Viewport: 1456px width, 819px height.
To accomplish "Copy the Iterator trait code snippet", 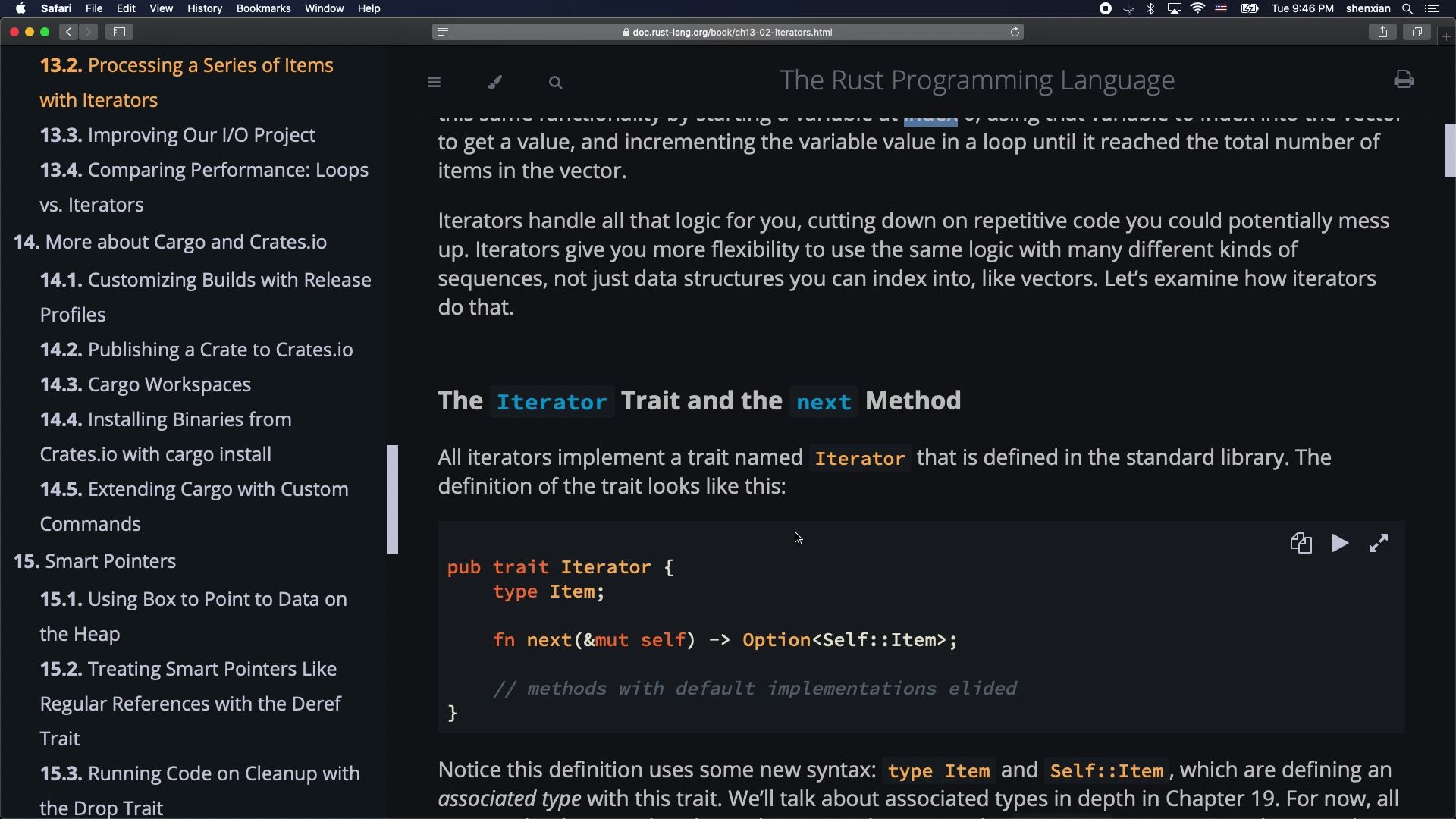I will pyautogui.click(x=1301, y=543).
